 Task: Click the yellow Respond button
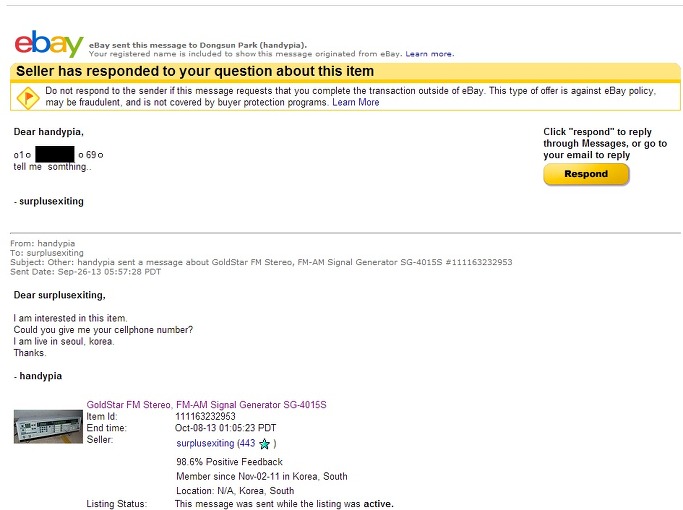[x=586, y=174]
